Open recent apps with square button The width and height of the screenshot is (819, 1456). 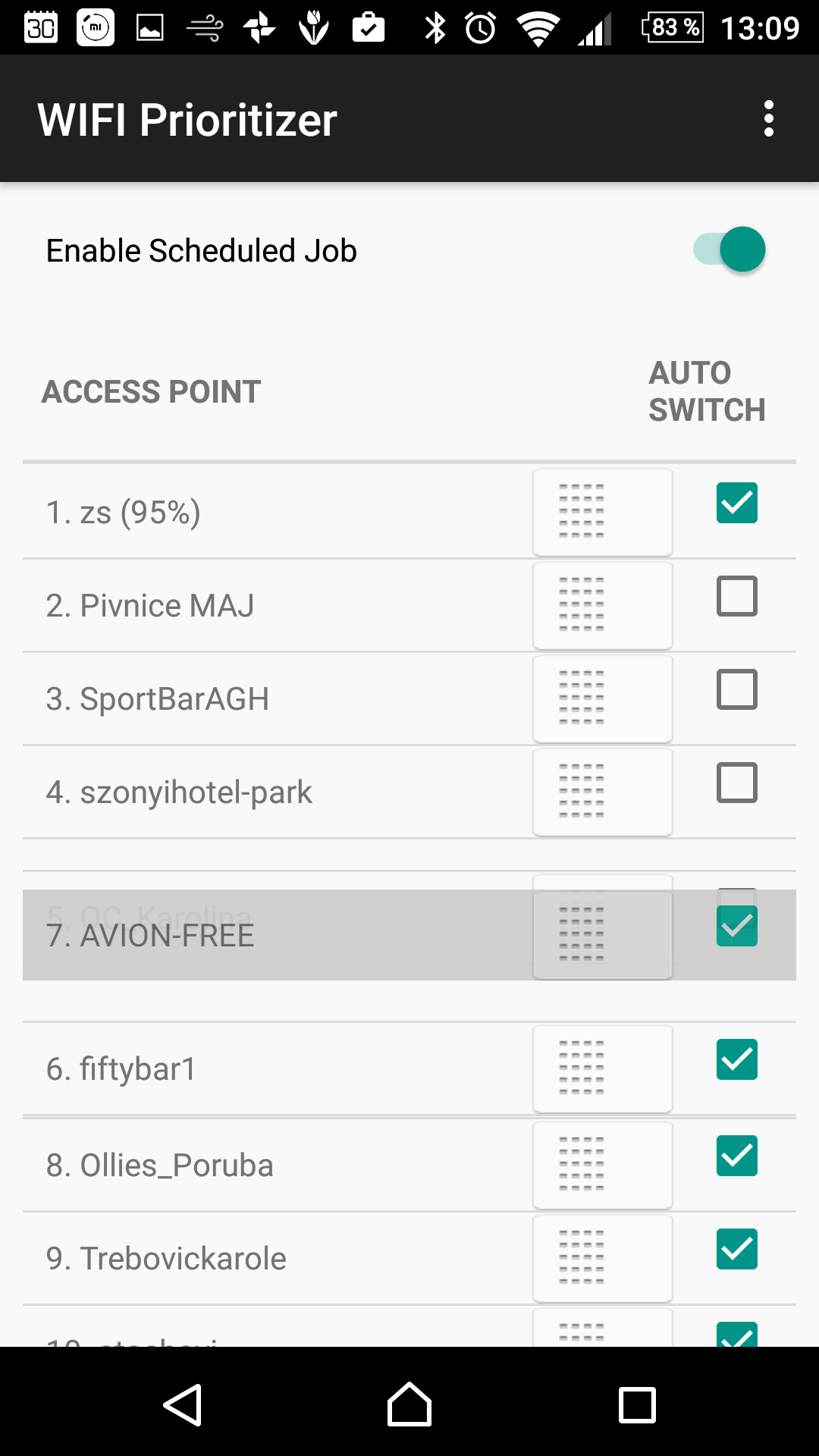[637, 1405]
